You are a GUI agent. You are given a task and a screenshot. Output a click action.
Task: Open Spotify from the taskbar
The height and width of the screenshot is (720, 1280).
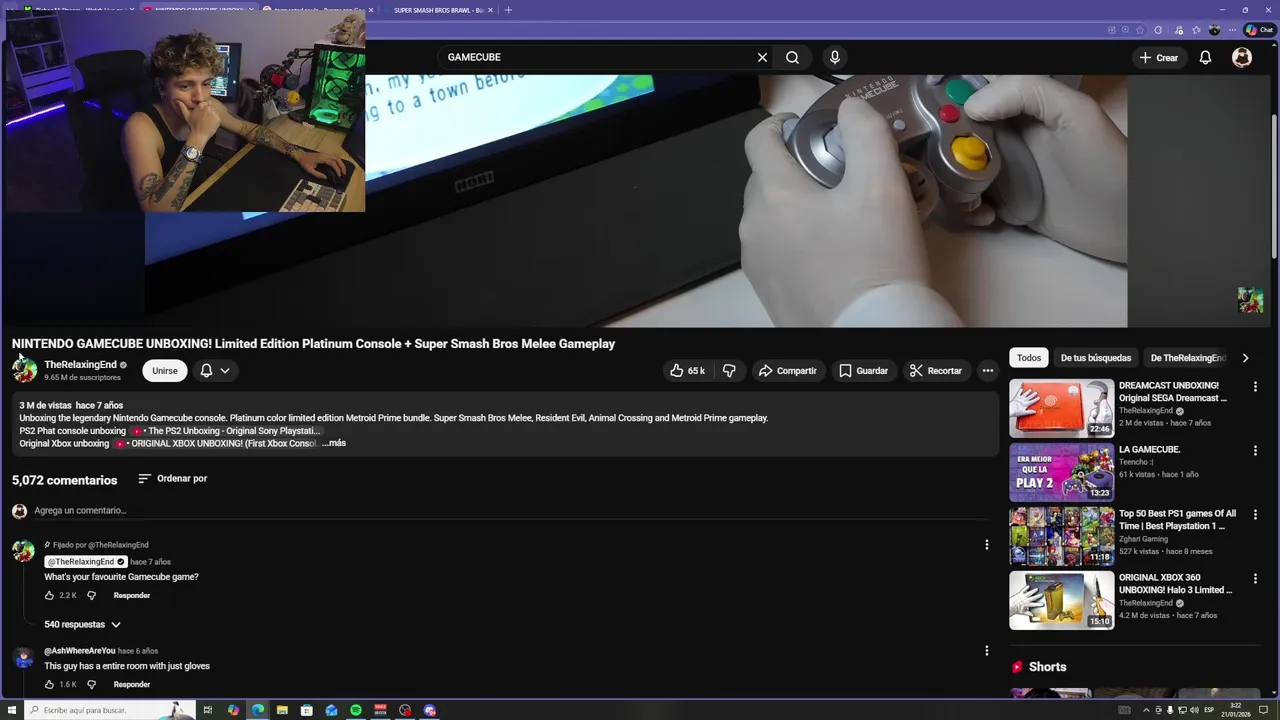click(x=356, y=710)
